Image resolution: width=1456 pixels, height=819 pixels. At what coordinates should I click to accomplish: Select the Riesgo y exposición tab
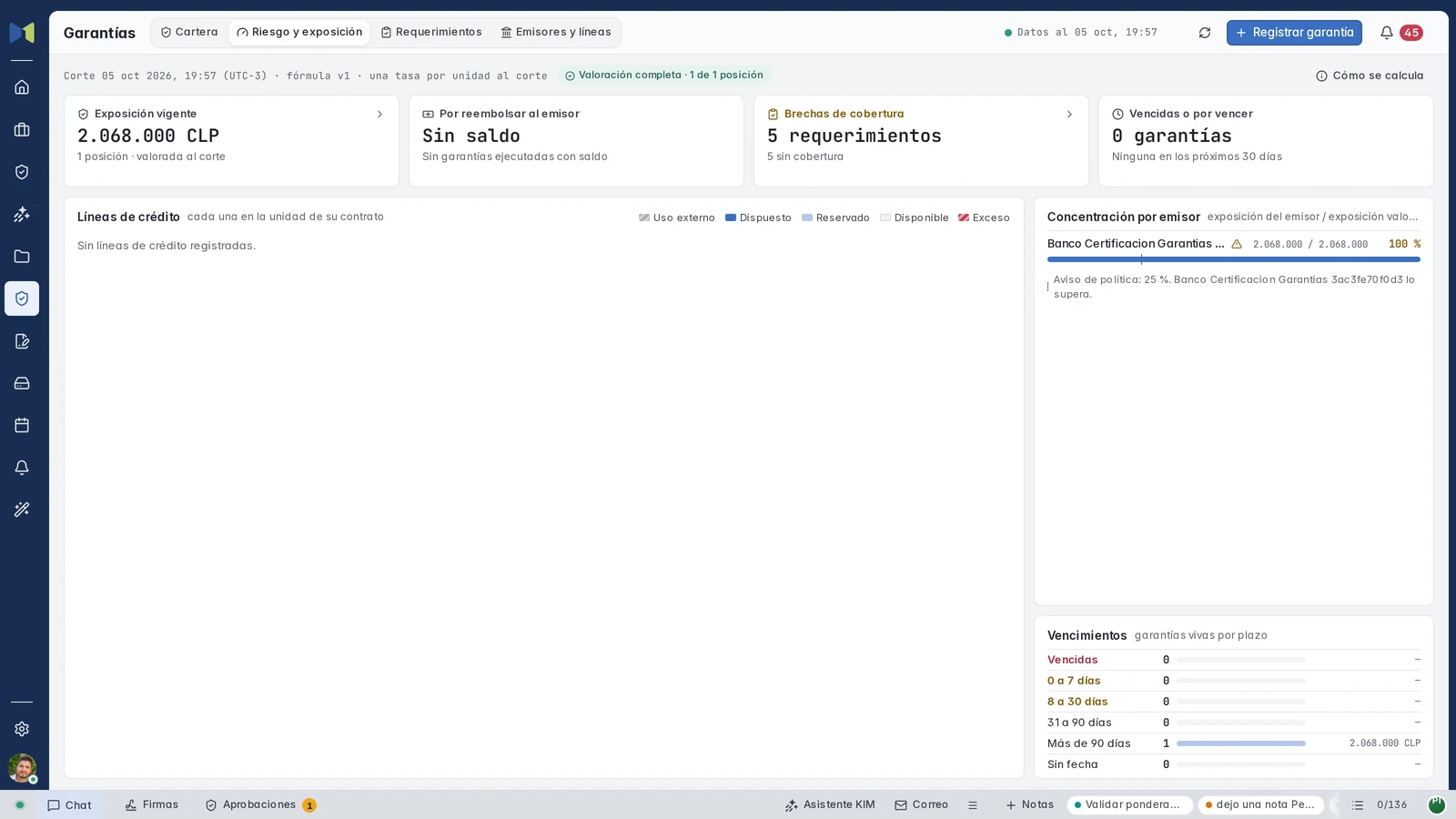(x=299, y=32)
